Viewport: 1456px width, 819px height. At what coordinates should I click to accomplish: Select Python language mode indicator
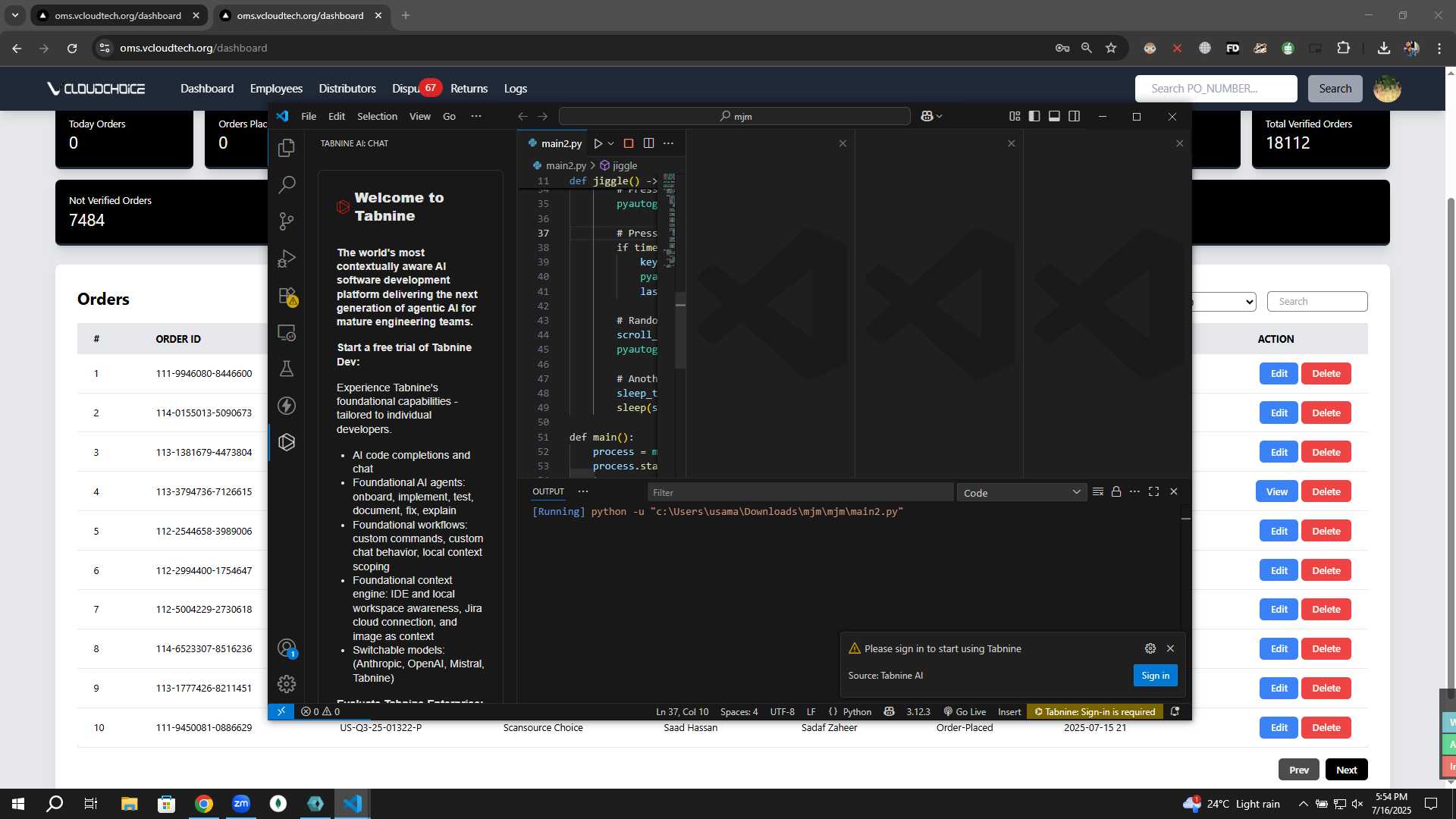tap(857, 711)
